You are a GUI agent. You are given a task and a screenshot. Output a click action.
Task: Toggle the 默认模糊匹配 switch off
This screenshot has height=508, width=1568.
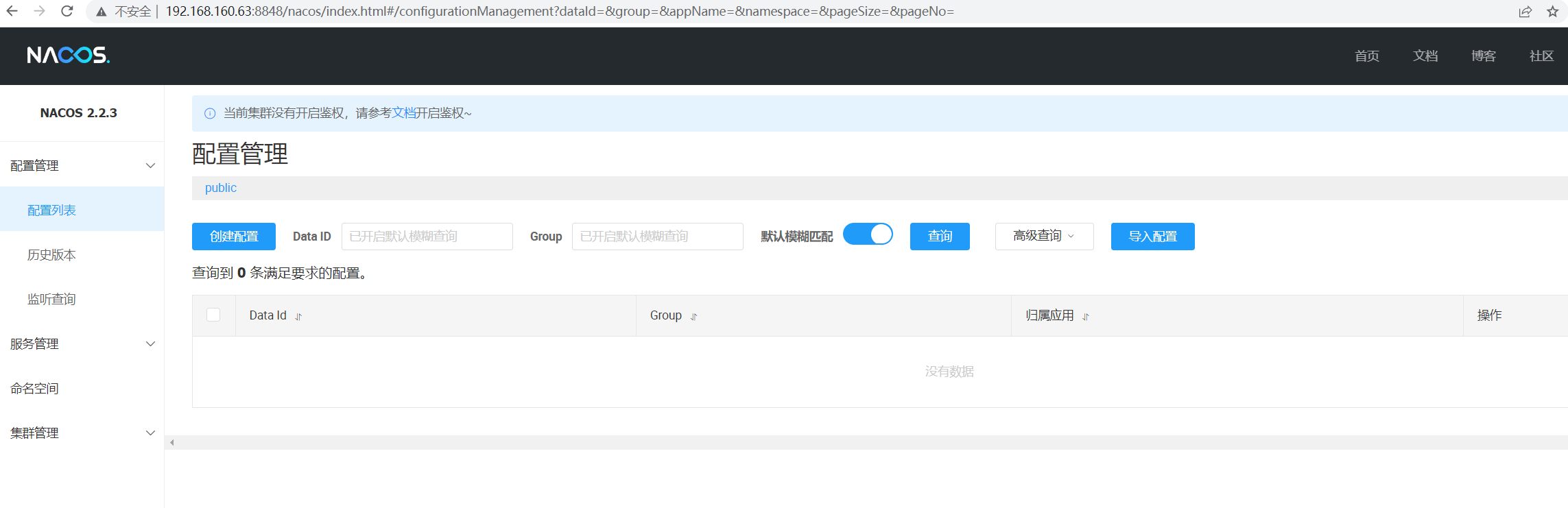[868, 234]
